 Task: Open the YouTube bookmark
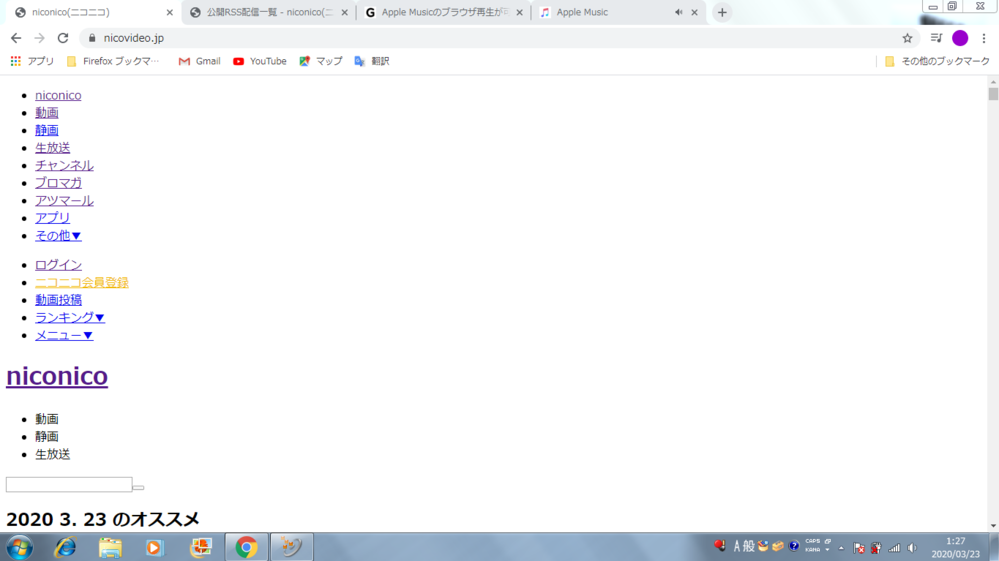coord(259,61)
